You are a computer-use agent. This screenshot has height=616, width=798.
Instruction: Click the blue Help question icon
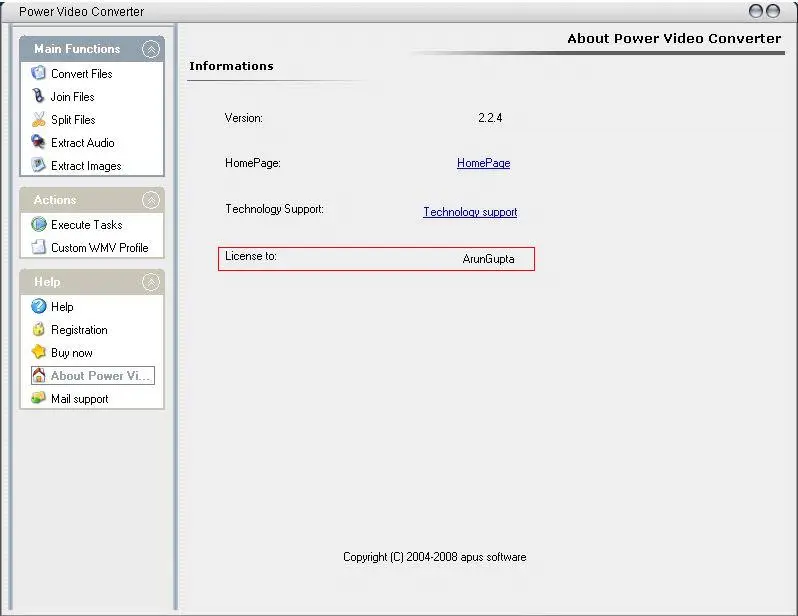click(39, 306)
